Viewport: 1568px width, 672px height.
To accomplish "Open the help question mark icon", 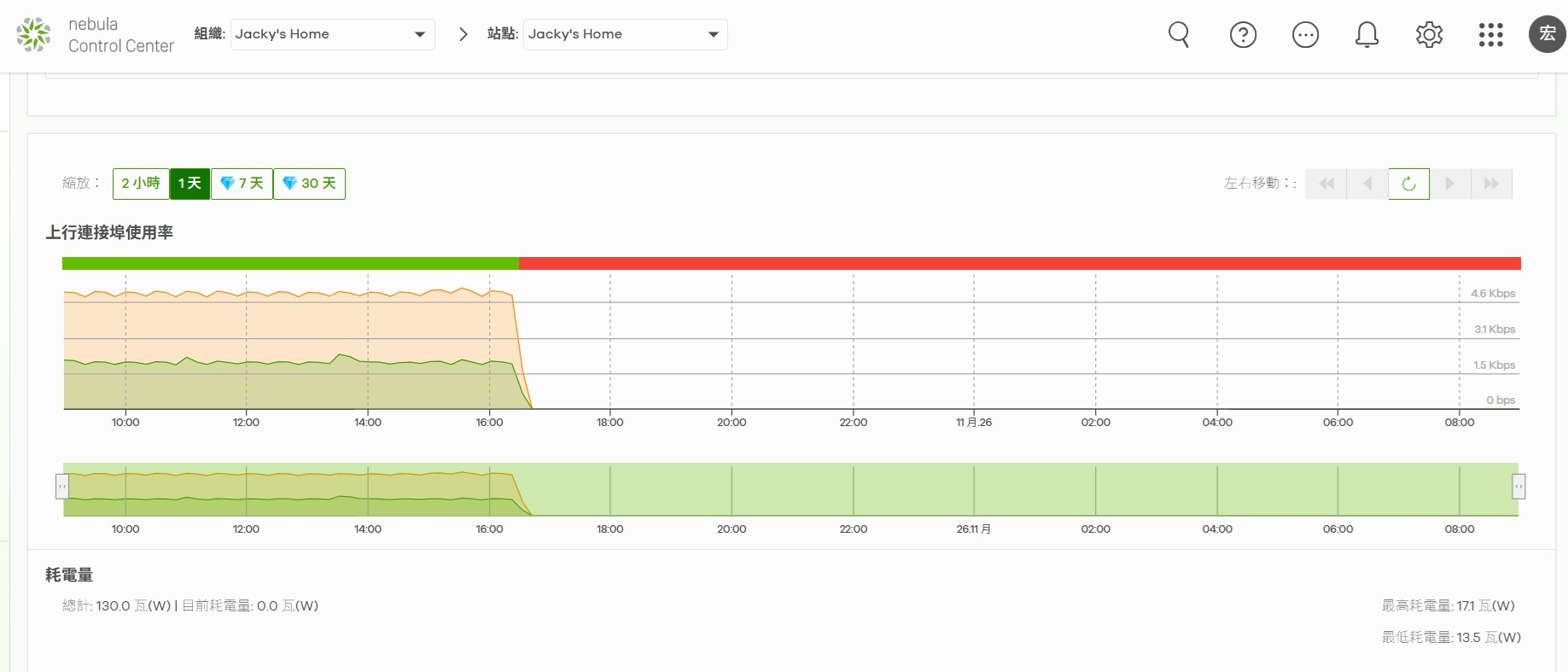I will click(1243, 35).
